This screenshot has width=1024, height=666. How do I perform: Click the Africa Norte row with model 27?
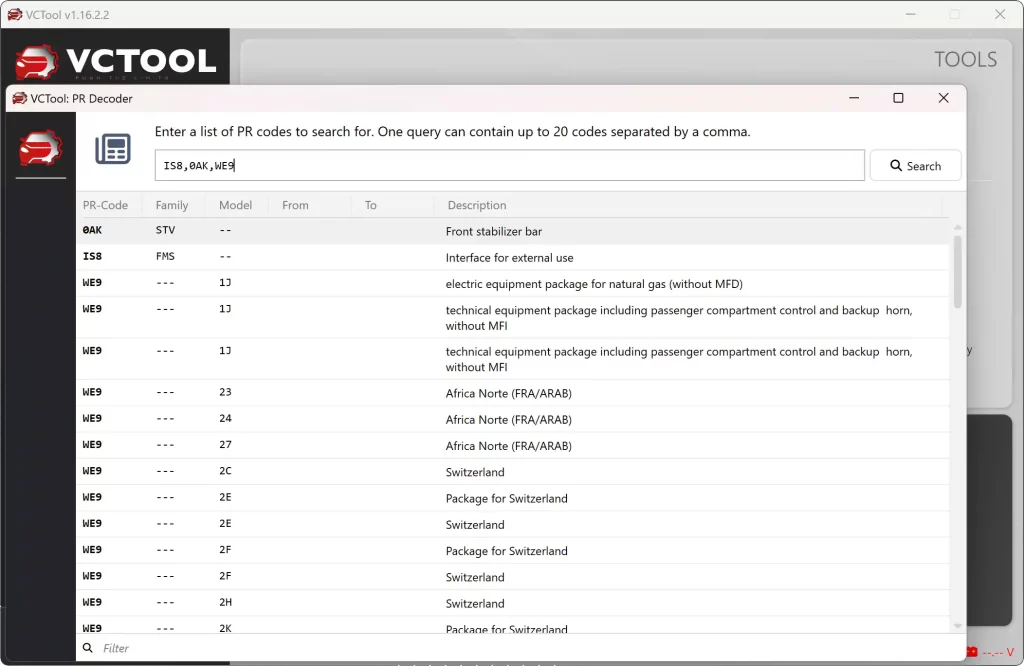tap(513, 445)
